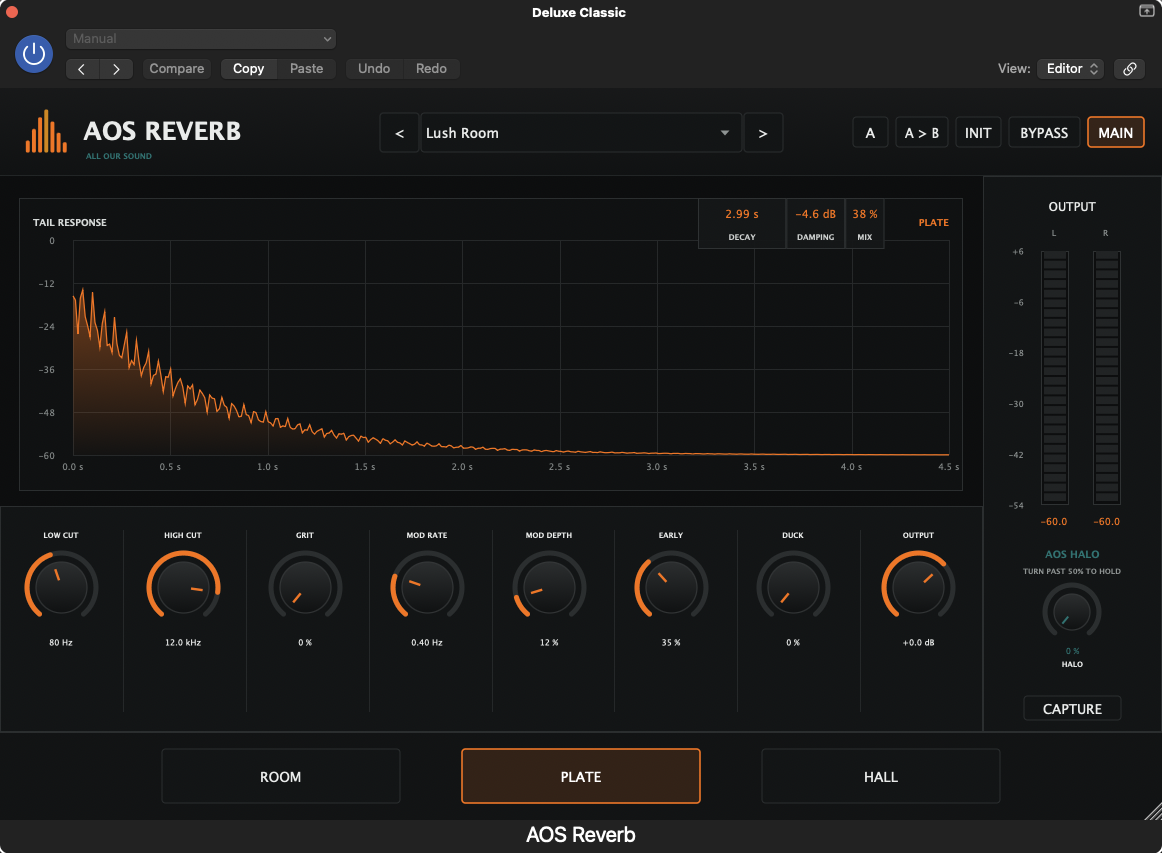Click the 35 % early value
Image resolution: width=1162 pixels, height=853 pixels.
(x=671, y=643)
